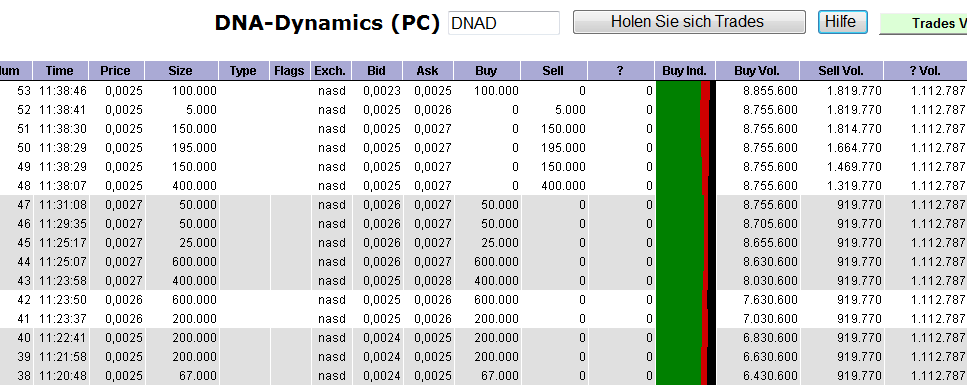Screen dimensions: 967x385
Task: Click Buy Ind. bar in row 38
Action: (685, 376)
